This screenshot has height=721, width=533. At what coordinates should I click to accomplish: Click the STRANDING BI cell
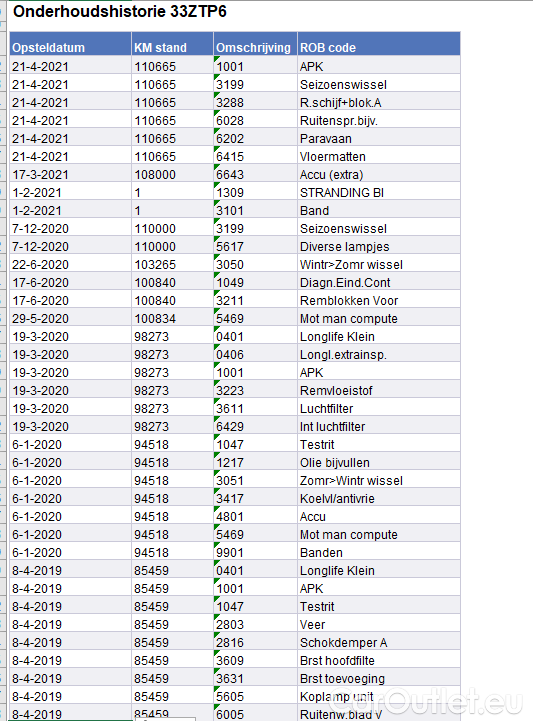click(379, 192)
